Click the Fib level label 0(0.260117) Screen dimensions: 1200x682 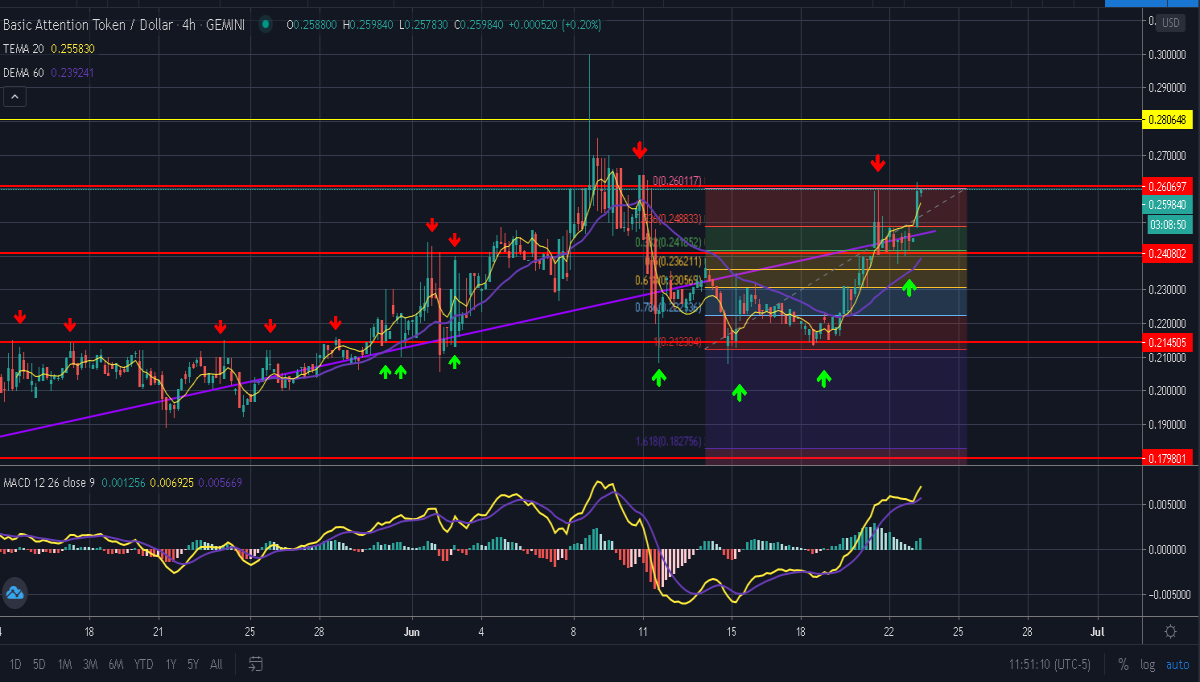[678, 181]
